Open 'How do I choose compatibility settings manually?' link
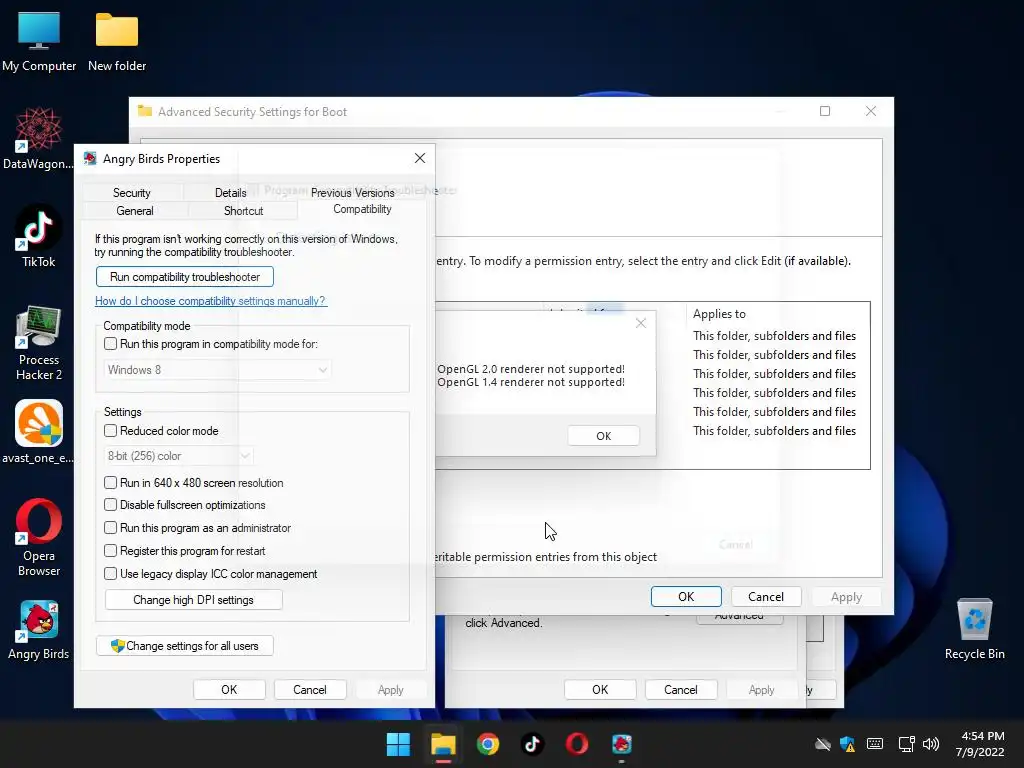Screen dimensions: 1024x768 [x=210, y=301]
